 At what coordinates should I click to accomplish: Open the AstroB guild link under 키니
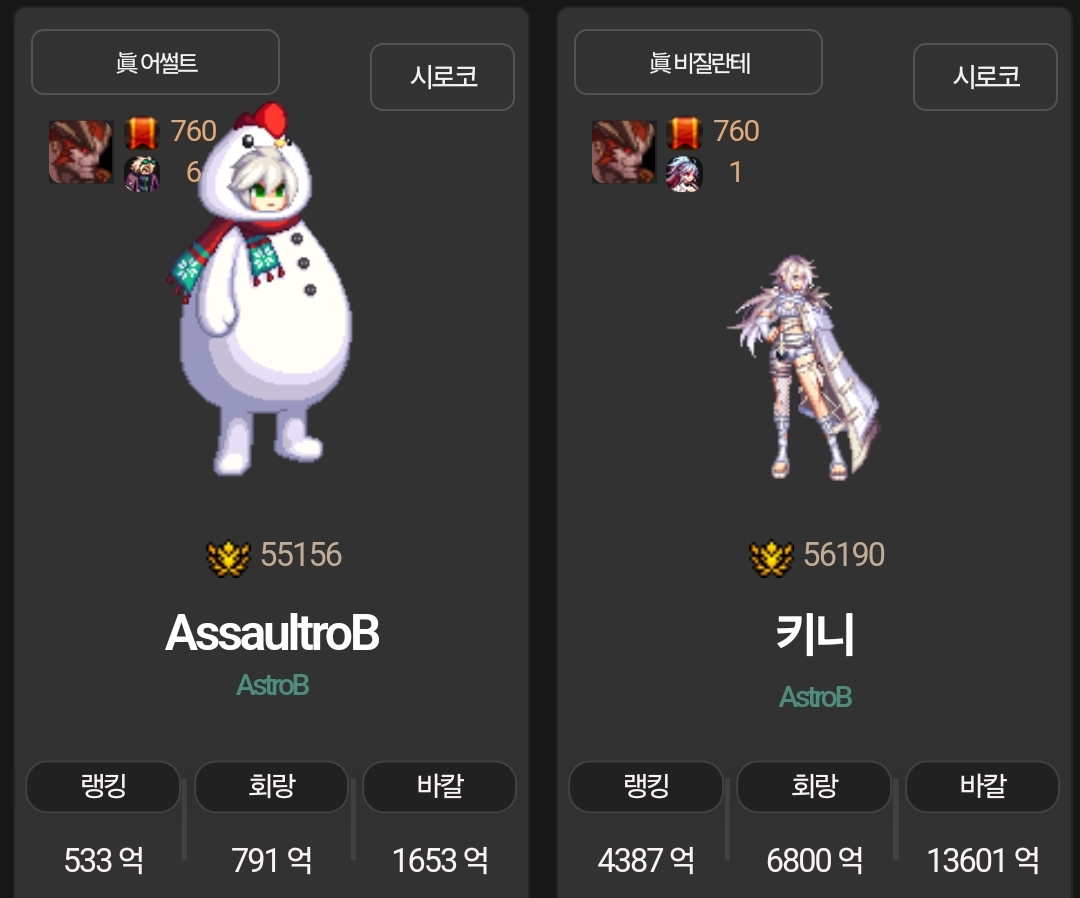click(816, 697)
